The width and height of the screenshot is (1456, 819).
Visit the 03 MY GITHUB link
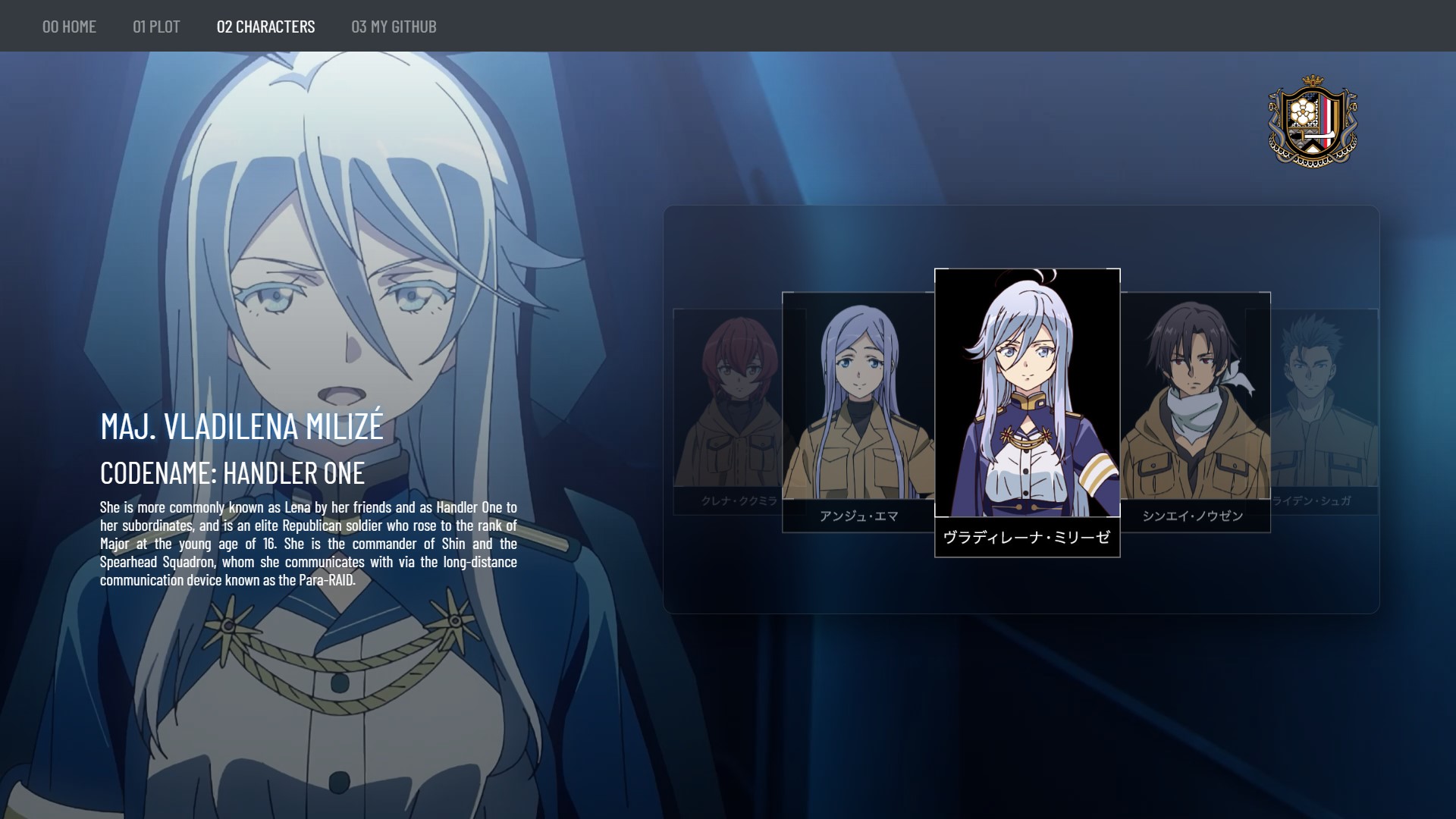(x=394, y=27)
